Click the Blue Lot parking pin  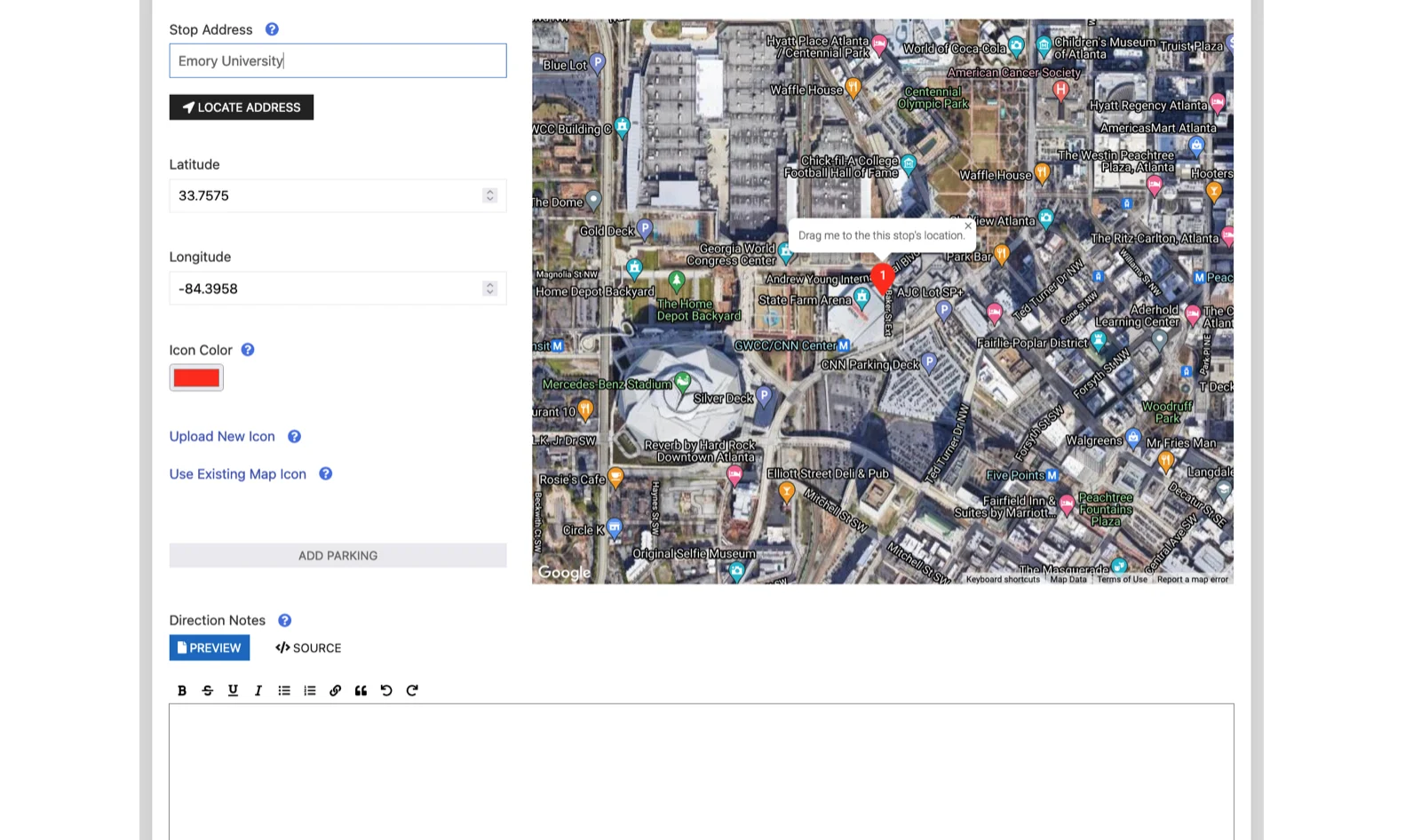(598, 62)
